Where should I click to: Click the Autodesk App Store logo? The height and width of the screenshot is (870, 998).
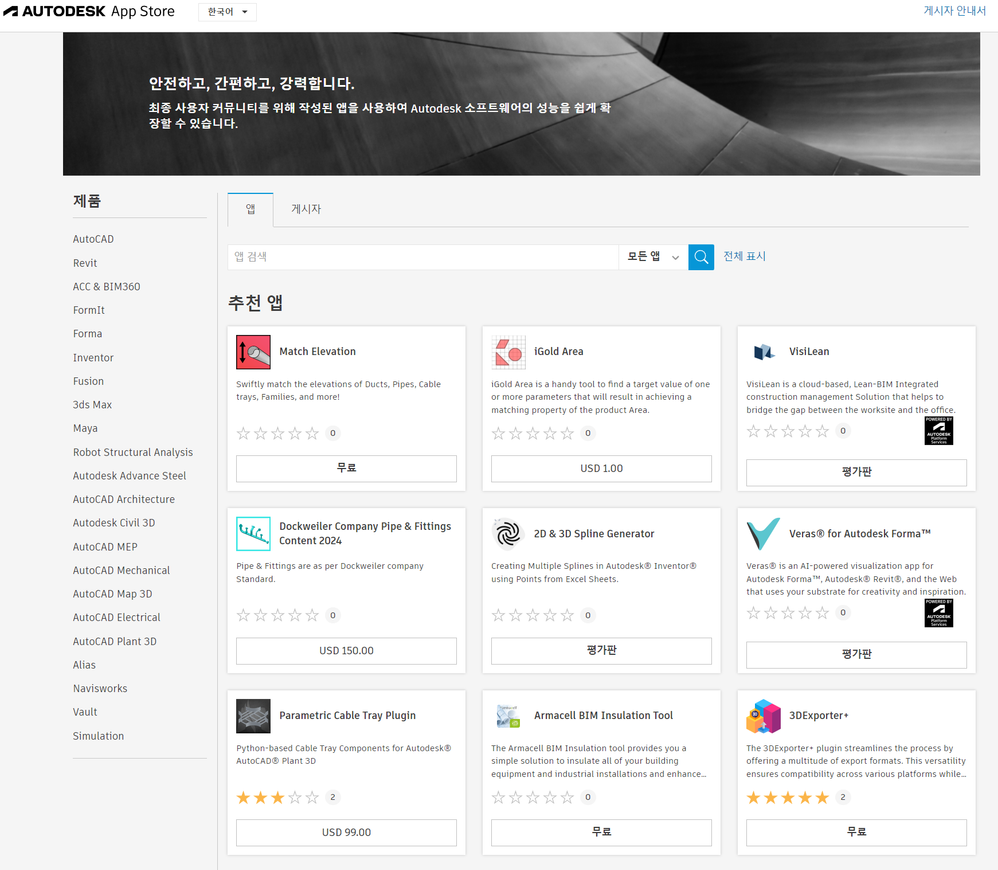pos(88,11)
